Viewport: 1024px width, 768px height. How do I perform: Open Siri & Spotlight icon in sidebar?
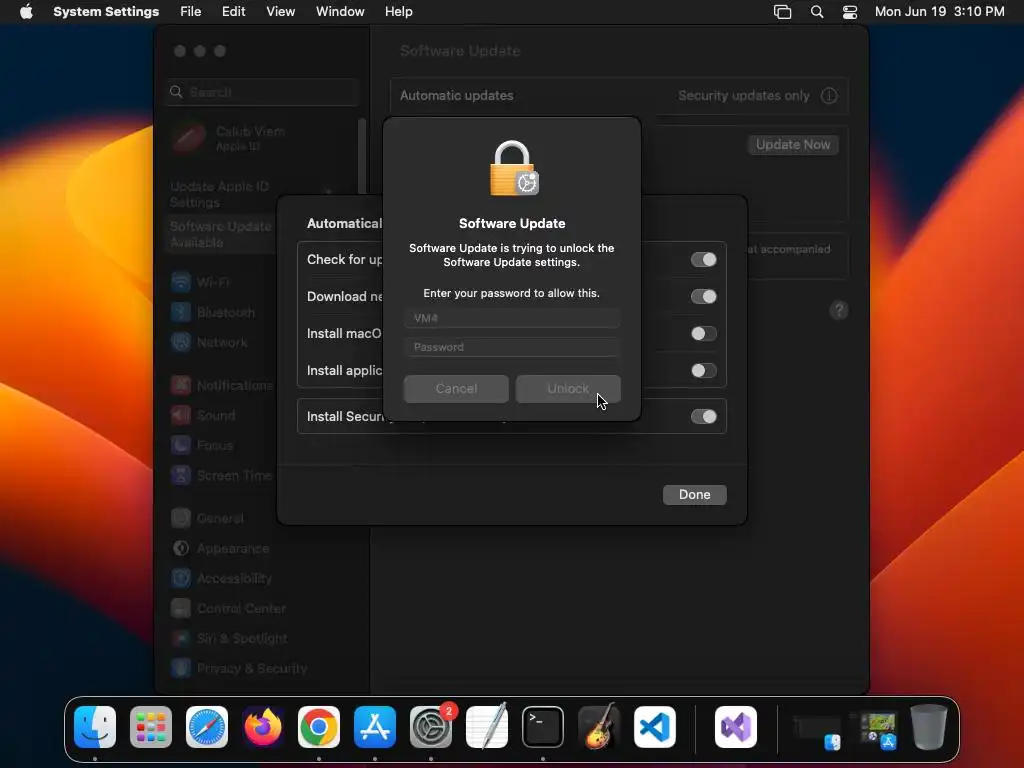click(x=181, y=639)
